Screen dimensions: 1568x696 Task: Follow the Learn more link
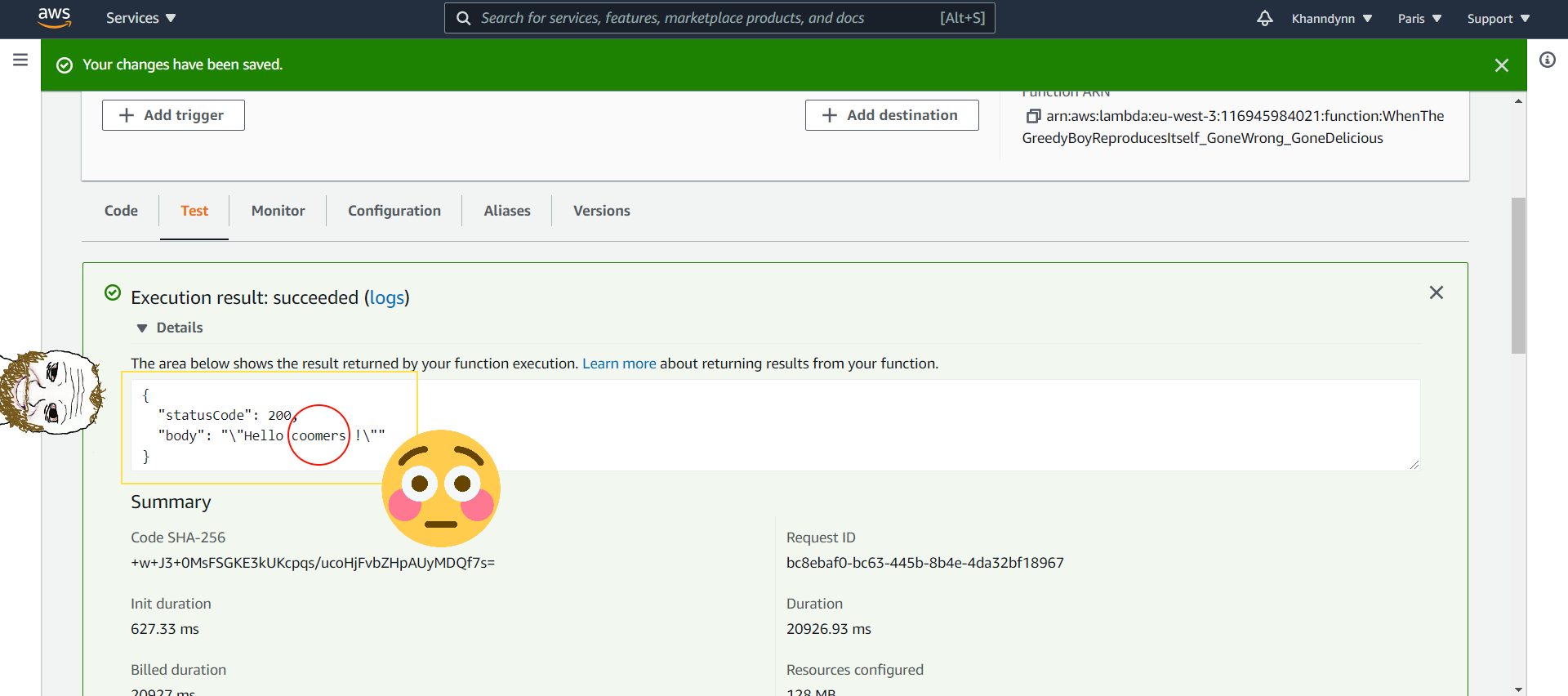tap(619, 364)
